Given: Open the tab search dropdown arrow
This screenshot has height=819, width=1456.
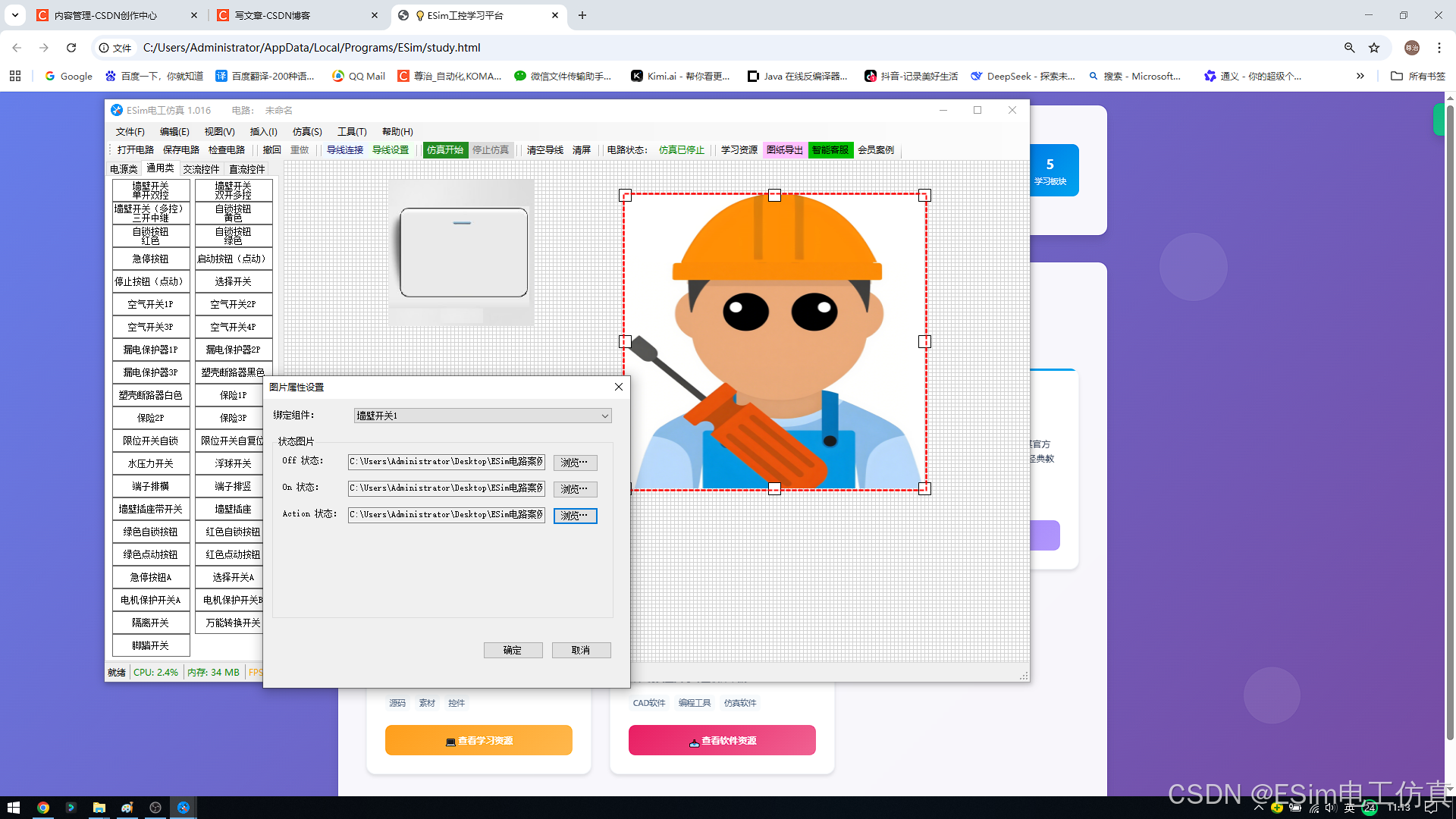Looking at the screenshot, I should point(15,15).
